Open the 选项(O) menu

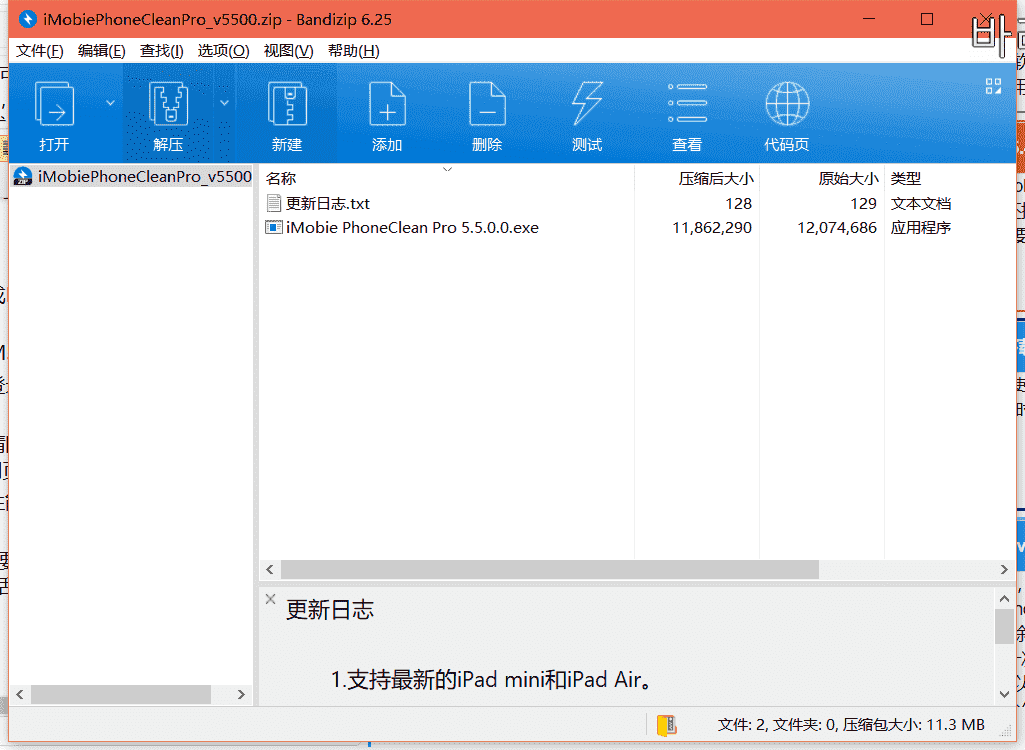tap(223, 51)
